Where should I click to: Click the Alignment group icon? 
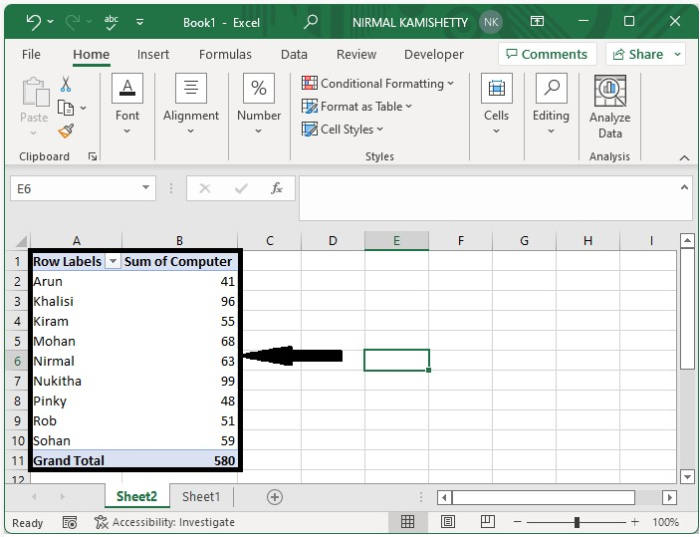(191, 88)
